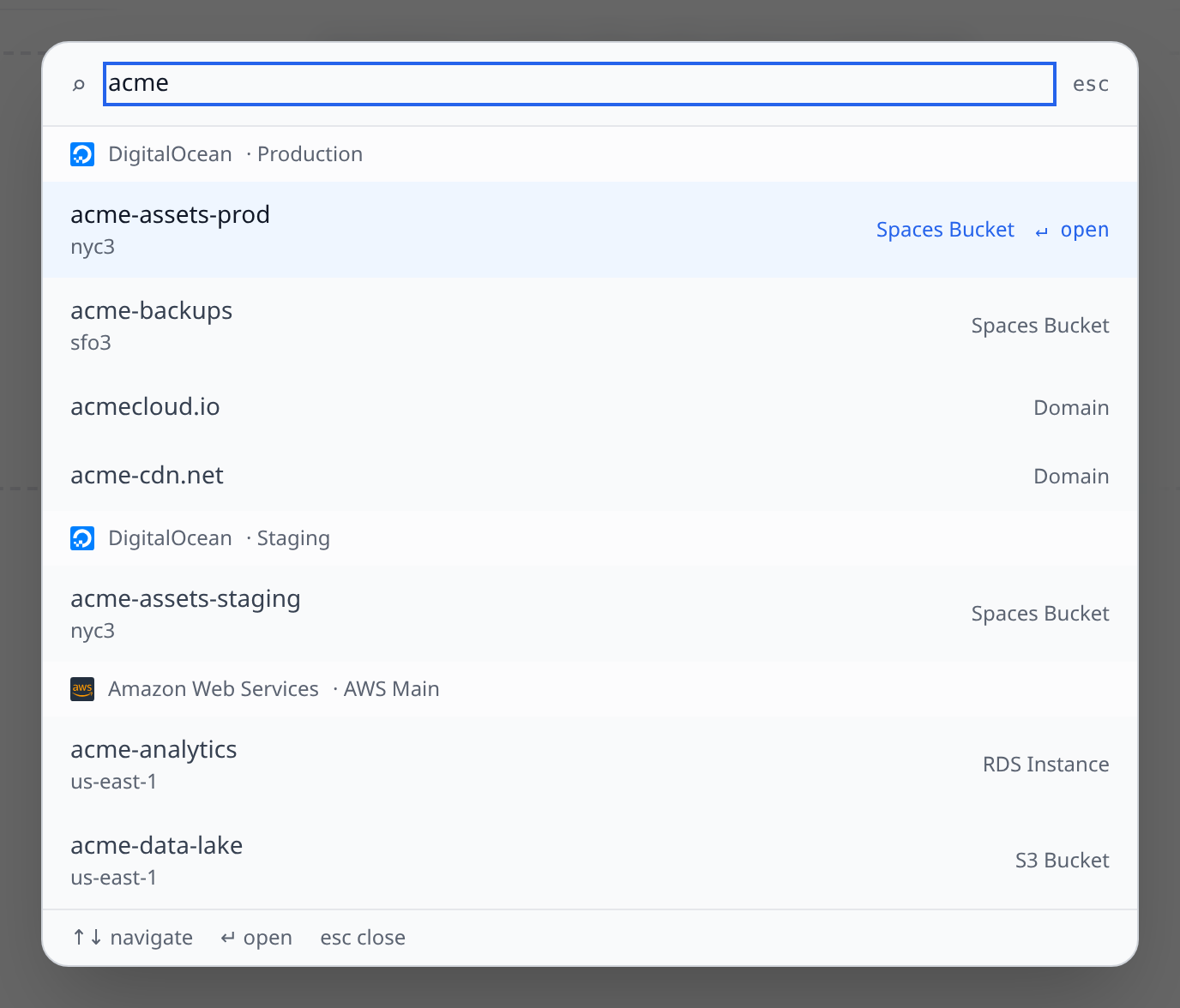The height and width of the screenshot is (1008, 1180).
Task: Click the open hint in the footer
Action: [256, 938]
